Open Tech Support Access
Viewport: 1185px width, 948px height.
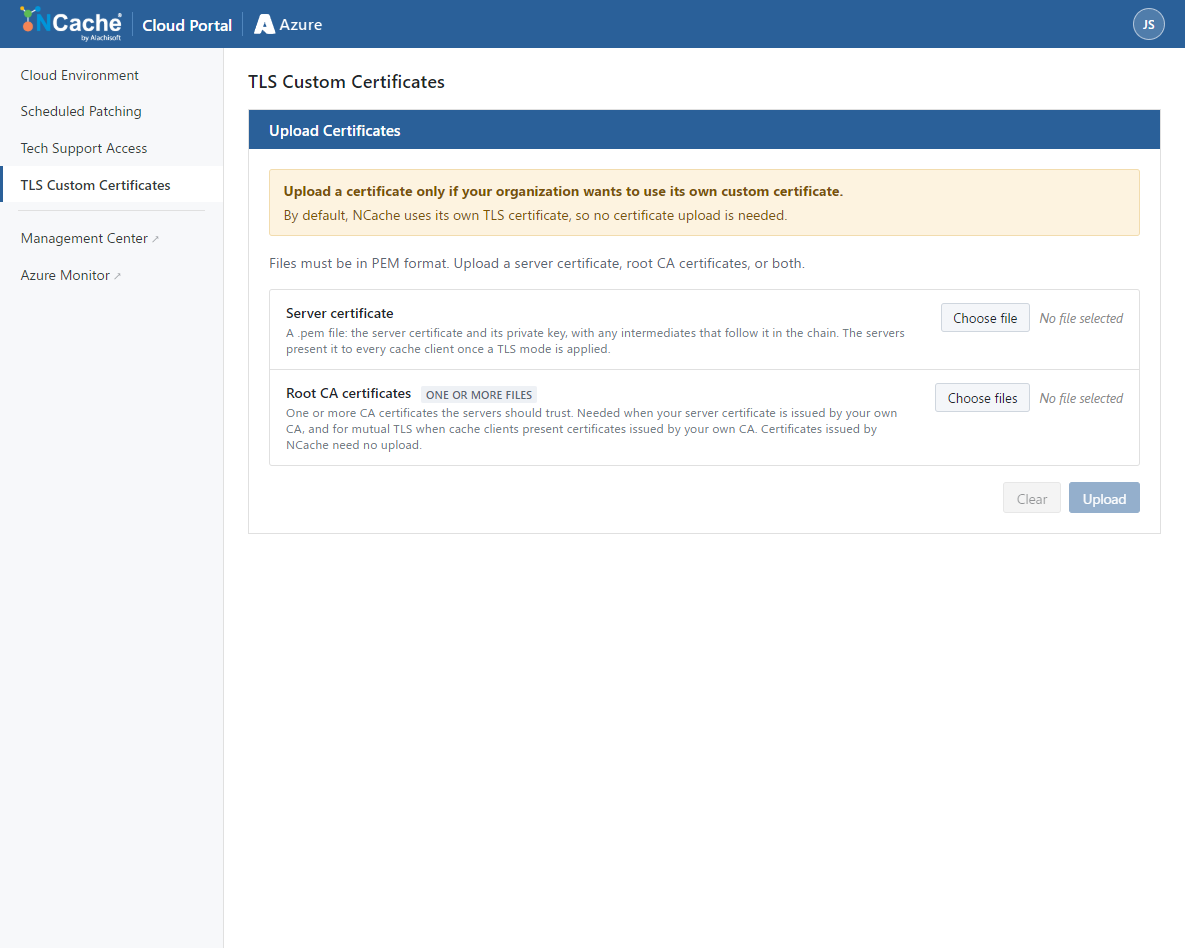84,148
